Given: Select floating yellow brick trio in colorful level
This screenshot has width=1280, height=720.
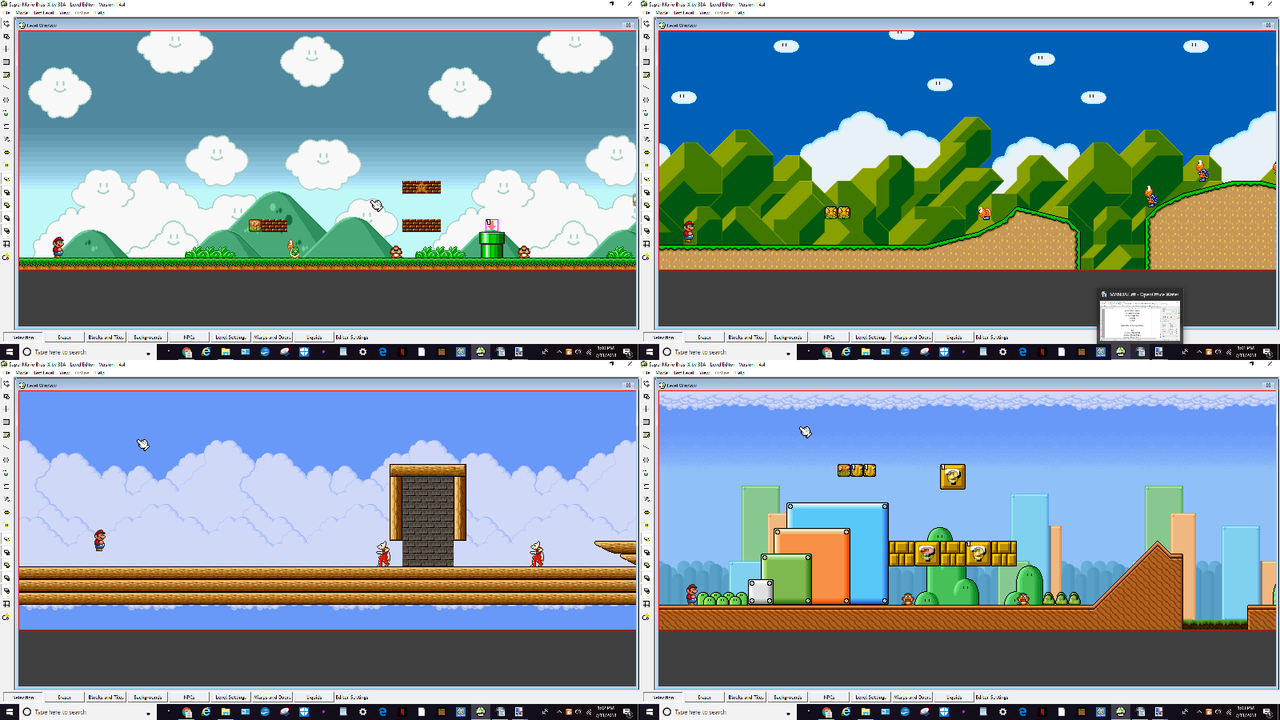Looking at the screenshot, I should click(857, 470).
